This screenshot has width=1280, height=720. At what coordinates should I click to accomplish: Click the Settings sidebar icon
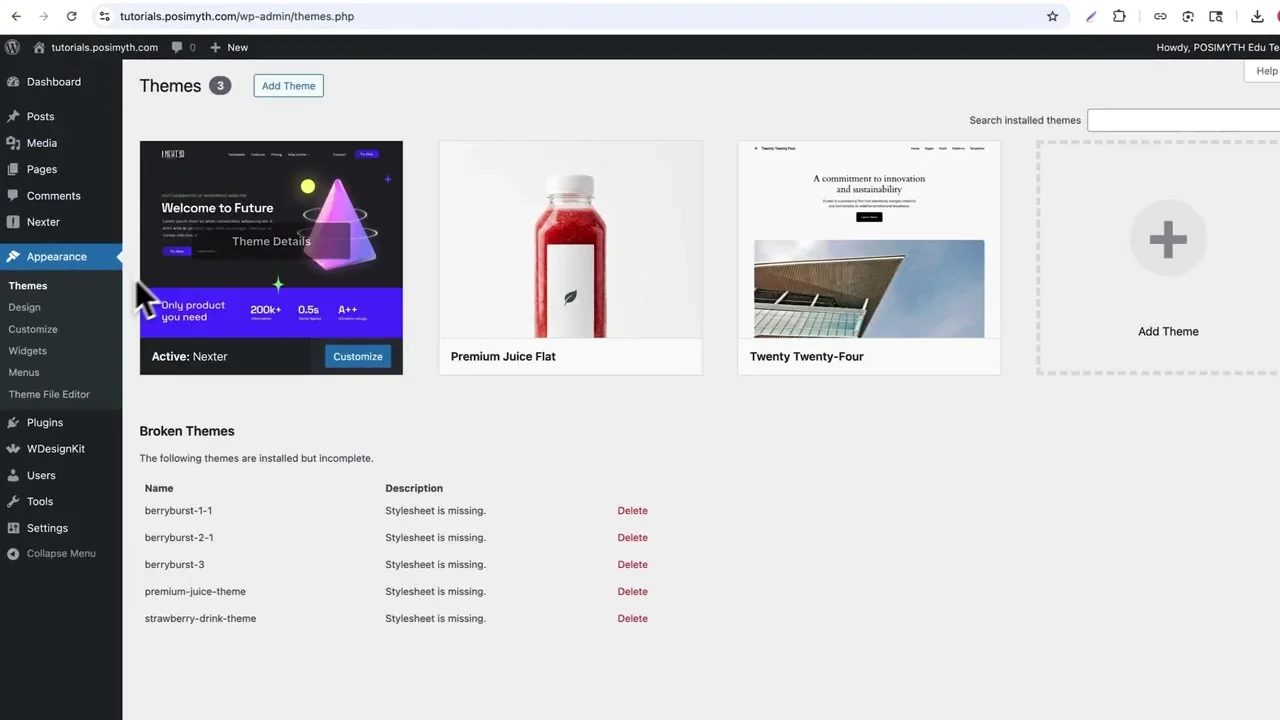[x=13, y=528]
